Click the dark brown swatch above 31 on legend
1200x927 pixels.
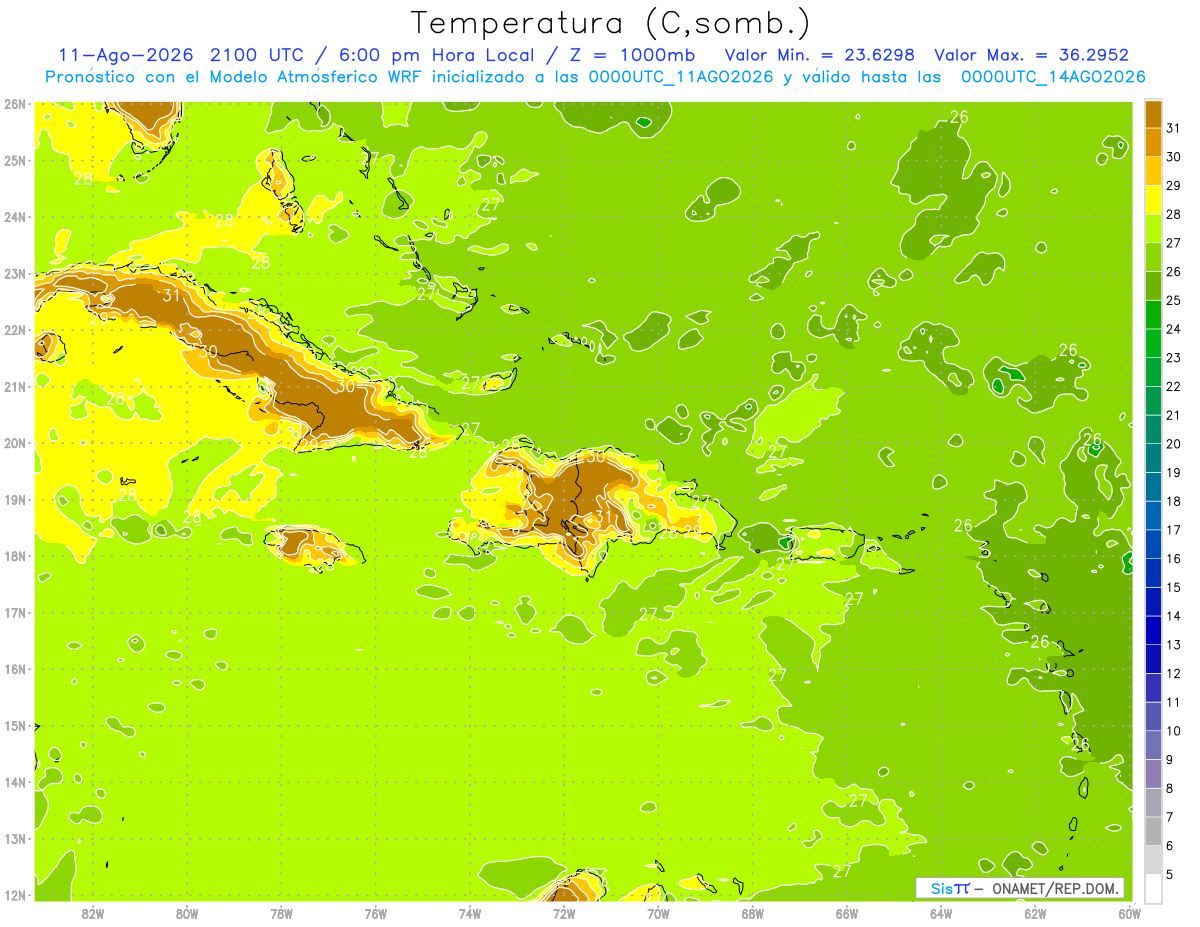pyautogui.click(x=1154, y=114)
